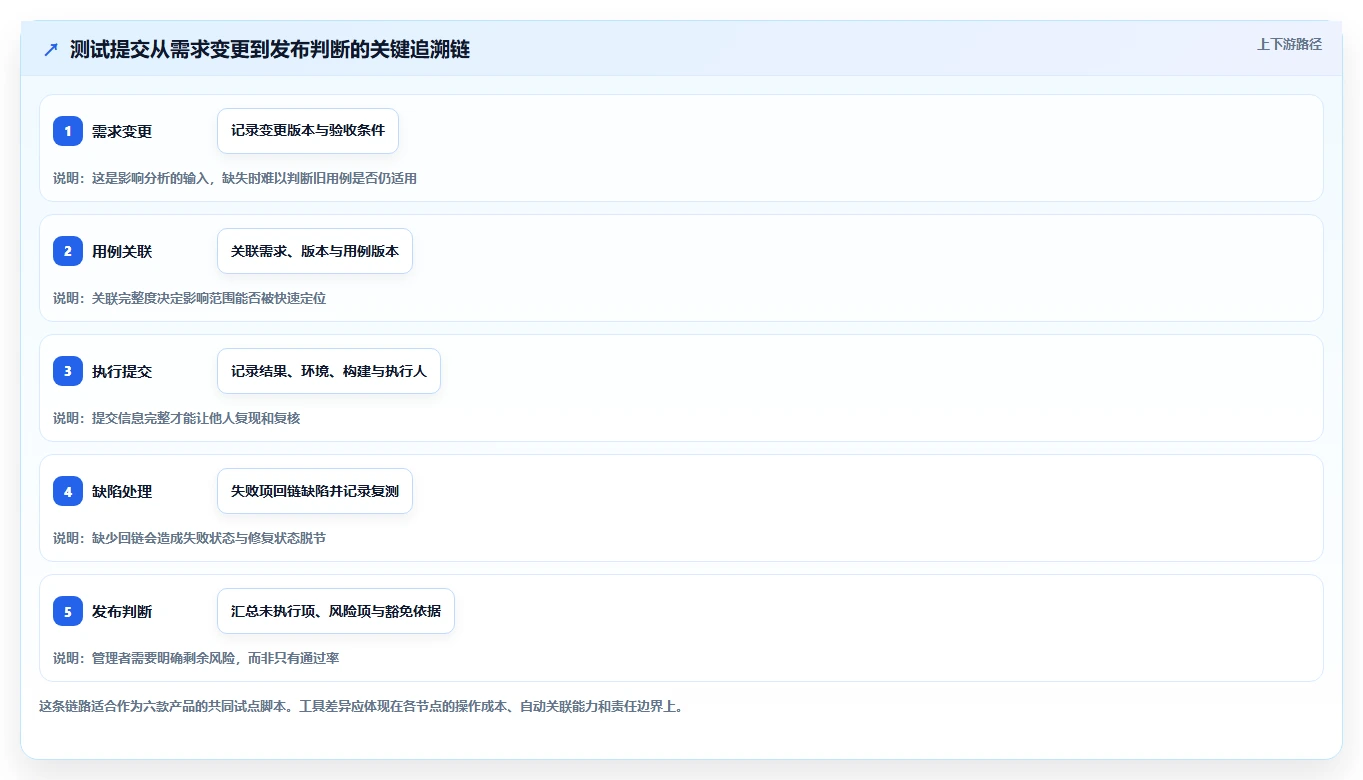Click the panel title 测试提交从需求变更到发布判断的关键追溯链
This screenshot has height=780, width=1363.
coord(270,50)
